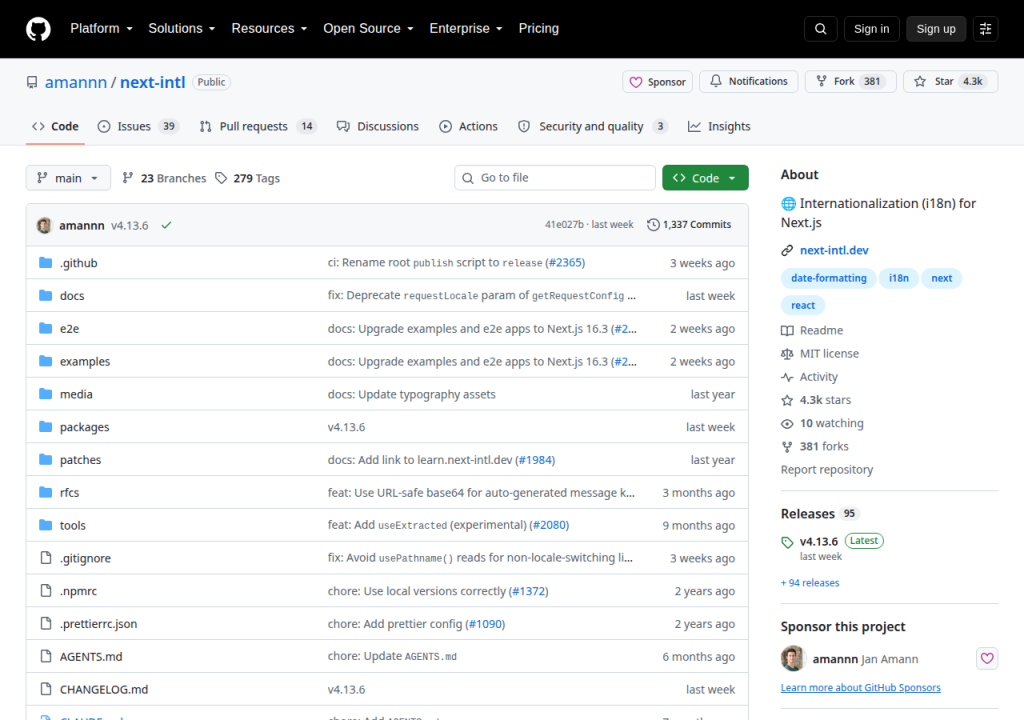Click the v4.13.6 release tag icon

[787, 542]
